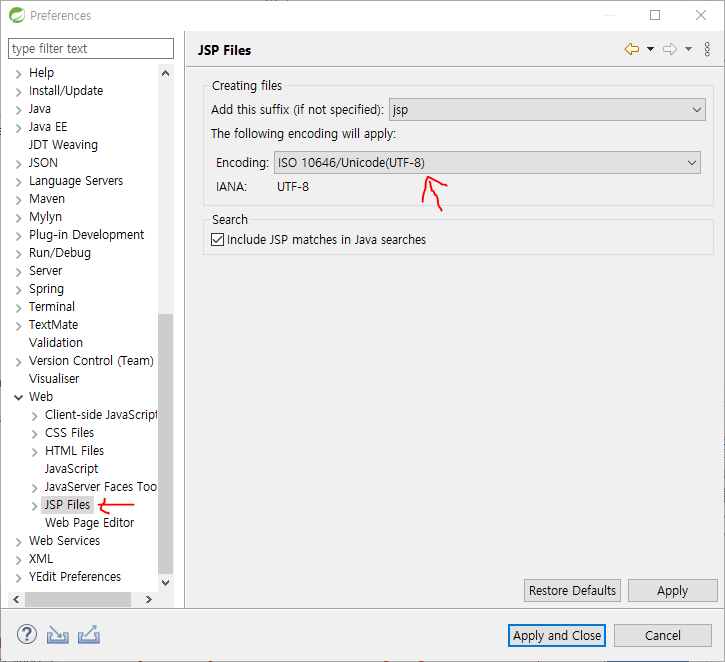
Task: Expand the Java EE tree node
Action: point(18,128)
